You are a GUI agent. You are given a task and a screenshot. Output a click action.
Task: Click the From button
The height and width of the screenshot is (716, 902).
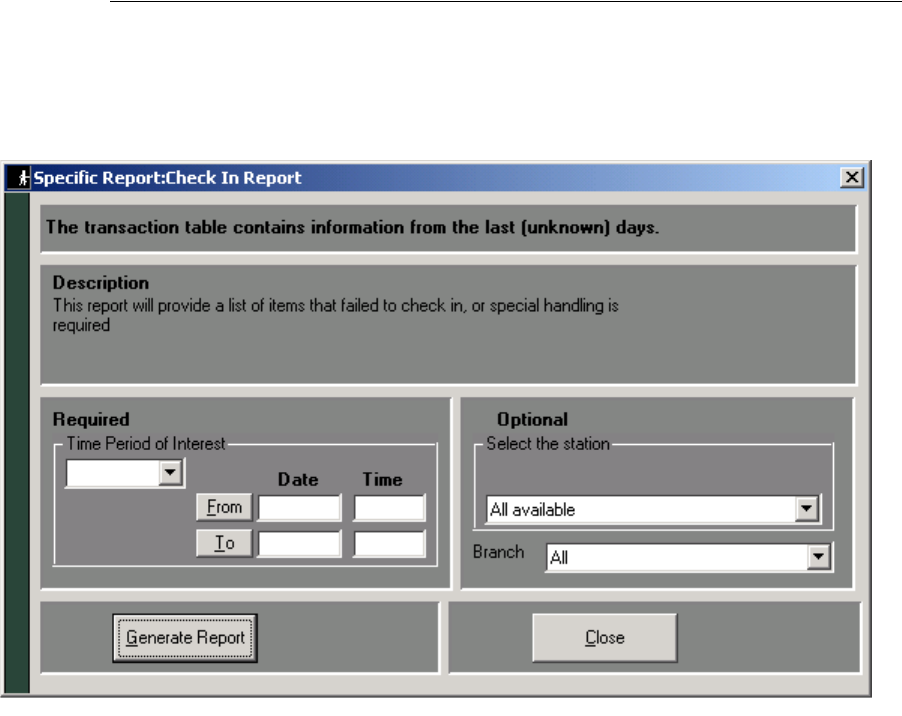pos(224,507)
